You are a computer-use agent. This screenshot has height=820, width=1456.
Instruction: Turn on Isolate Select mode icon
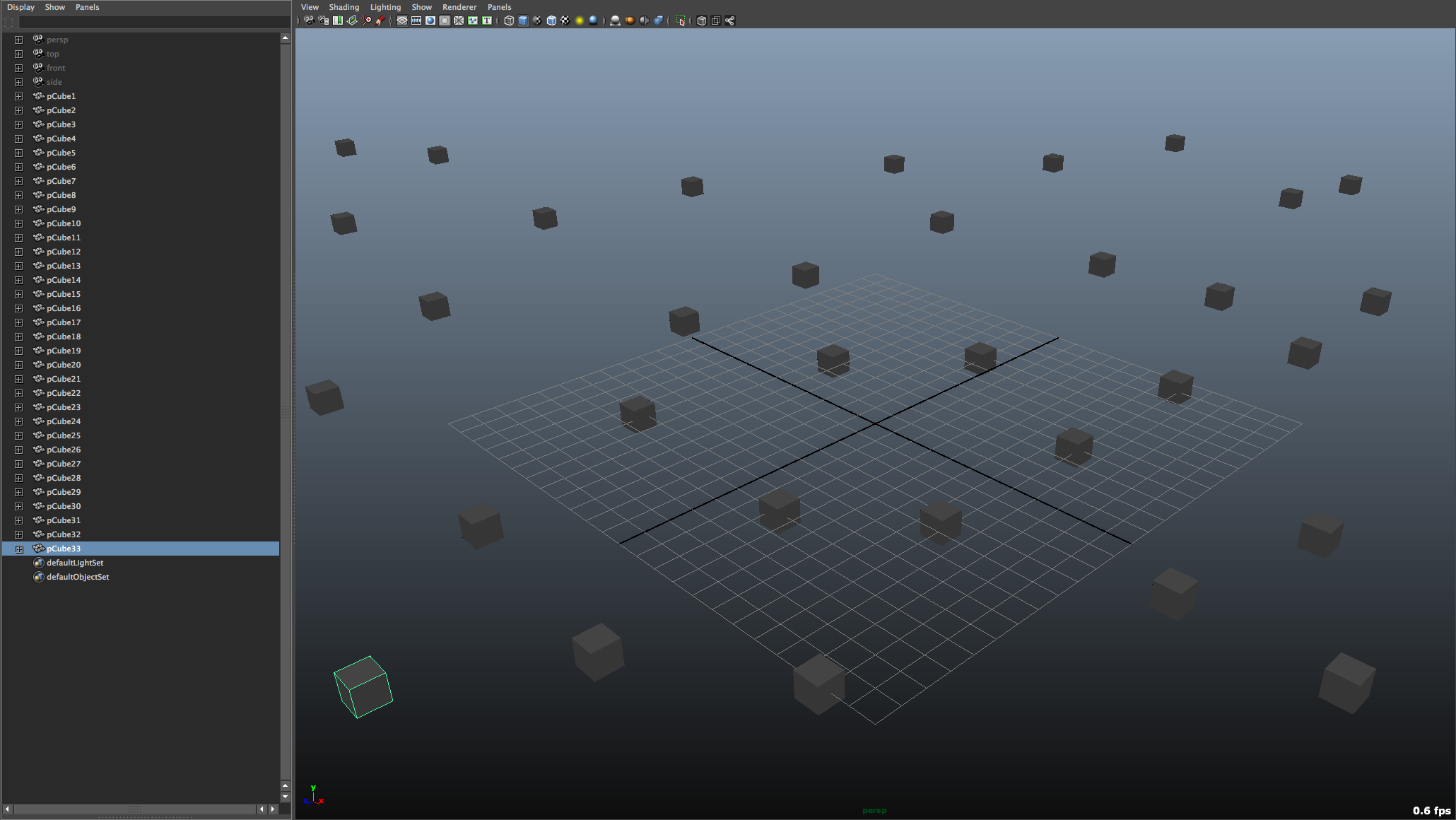[x=679, y=20]
